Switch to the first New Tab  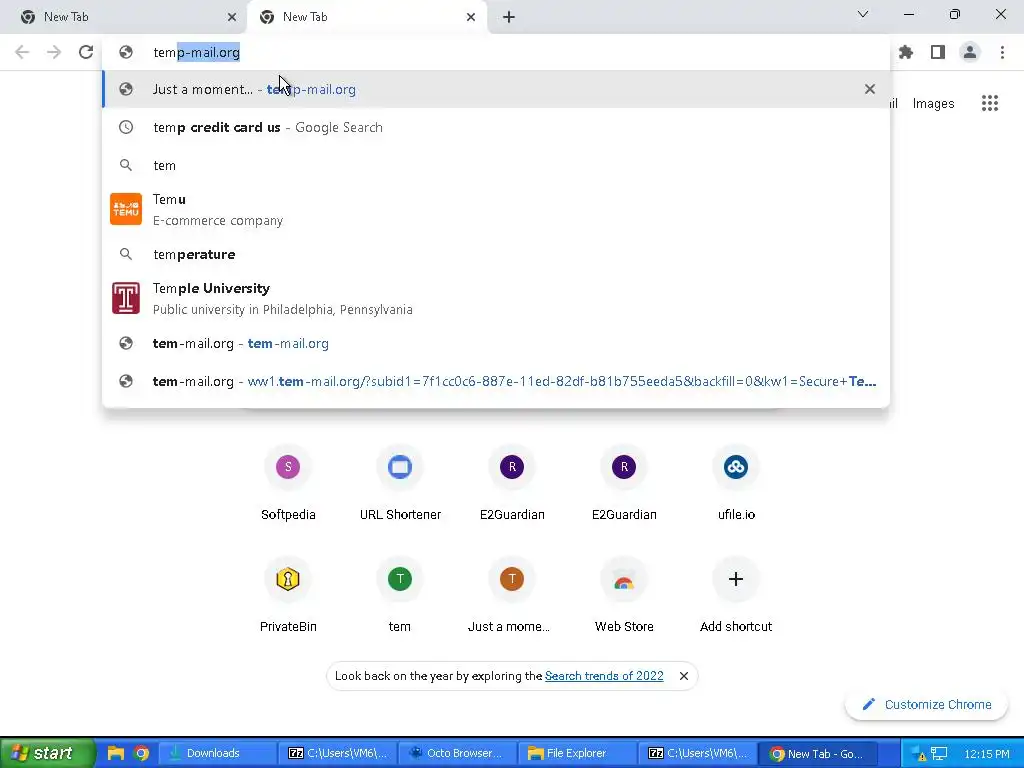(x=124, y=17)
